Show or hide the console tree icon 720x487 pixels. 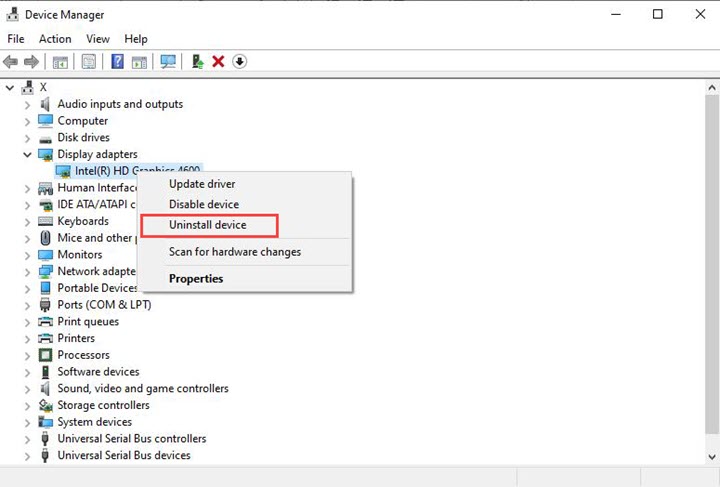(60, 62)
